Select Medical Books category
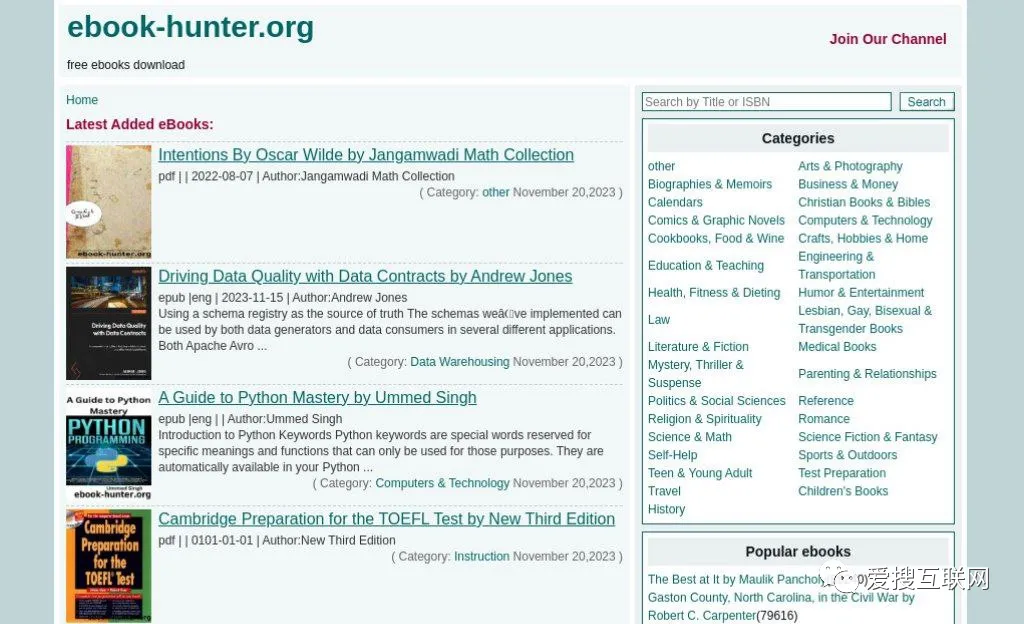Screen dimensions: 1024x624 point(837,347)
